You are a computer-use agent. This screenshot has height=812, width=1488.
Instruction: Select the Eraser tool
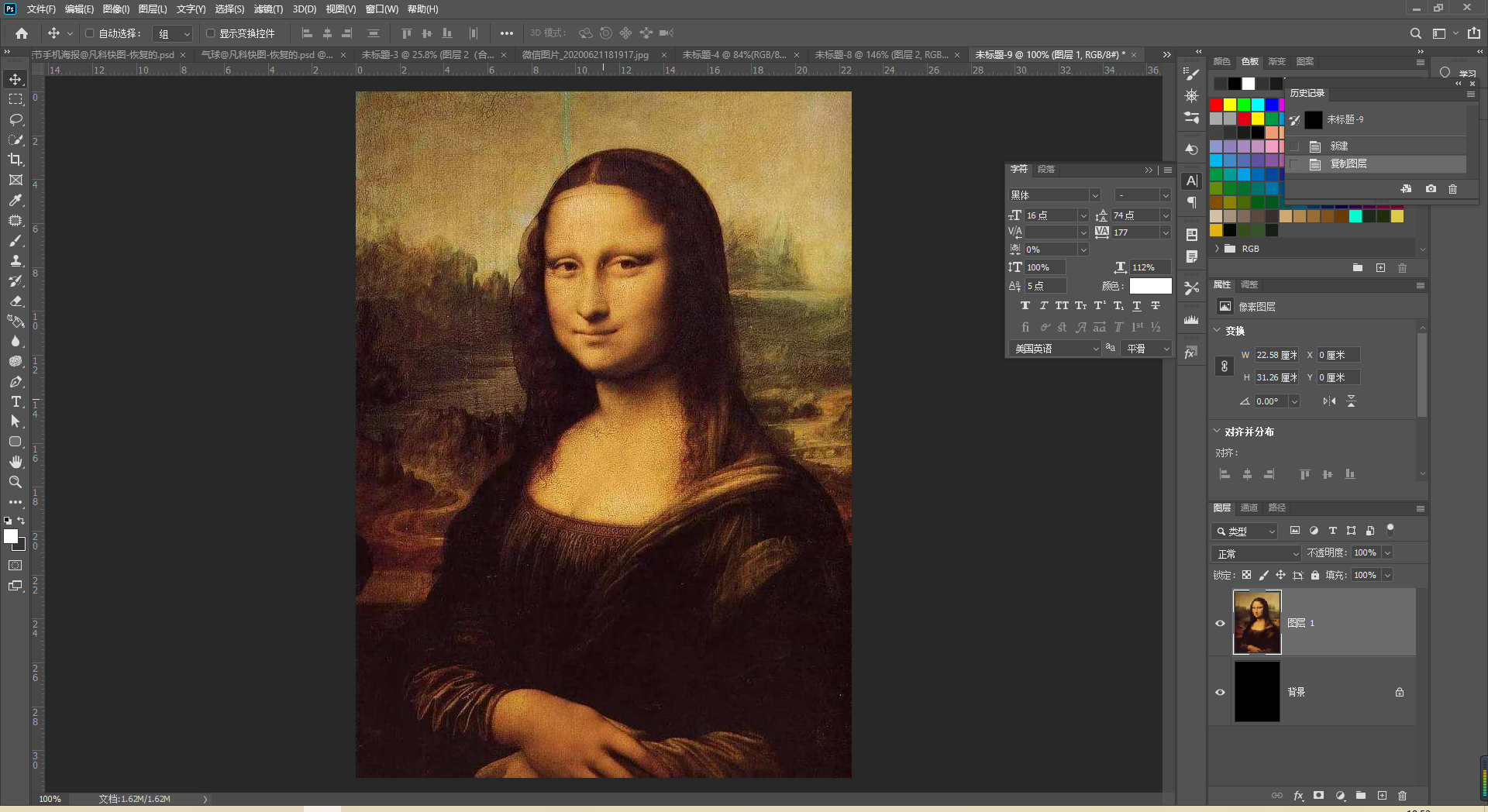coord(15,301)
